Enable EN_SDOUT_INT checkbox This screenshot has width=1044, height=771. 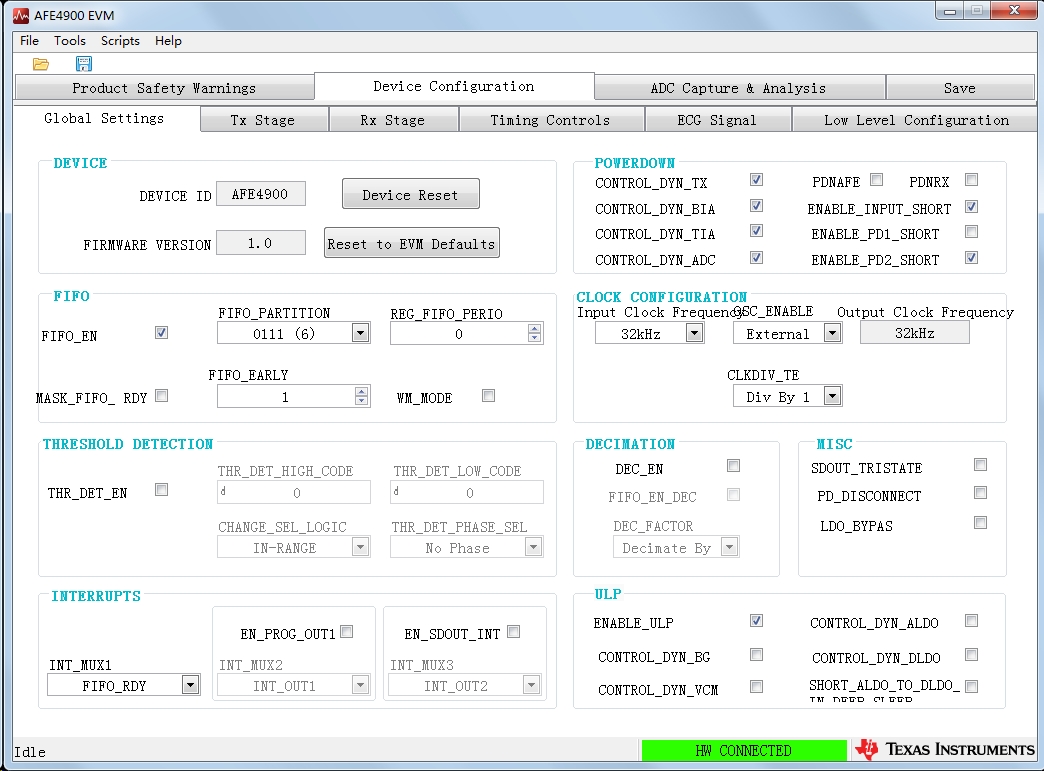pos(513,631)
